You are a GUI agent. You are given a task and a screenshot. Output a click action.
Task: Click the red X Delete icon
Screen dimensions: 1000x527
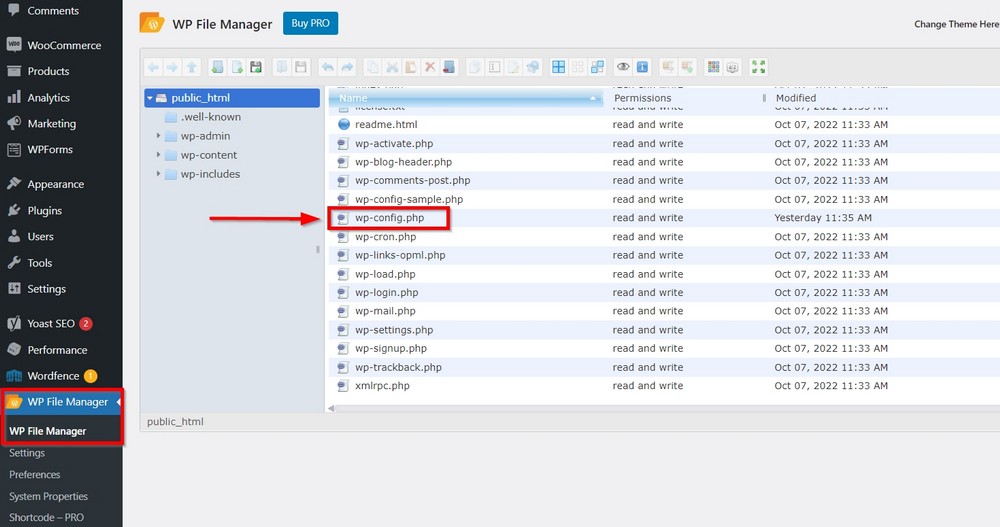[430, 67]
